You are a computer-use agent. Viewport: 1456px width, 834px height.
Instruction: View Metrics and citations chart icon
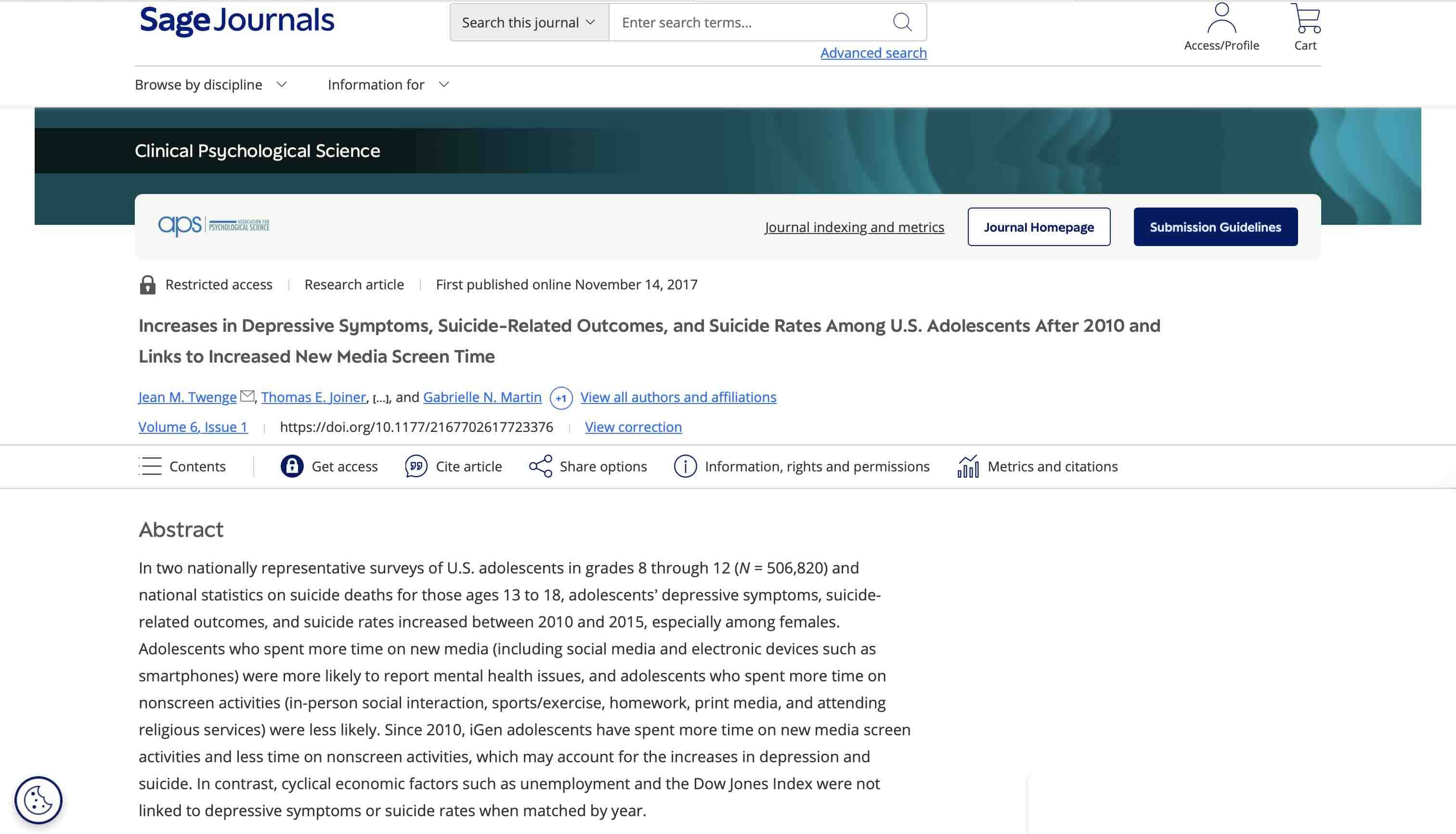tap(968, 466)
